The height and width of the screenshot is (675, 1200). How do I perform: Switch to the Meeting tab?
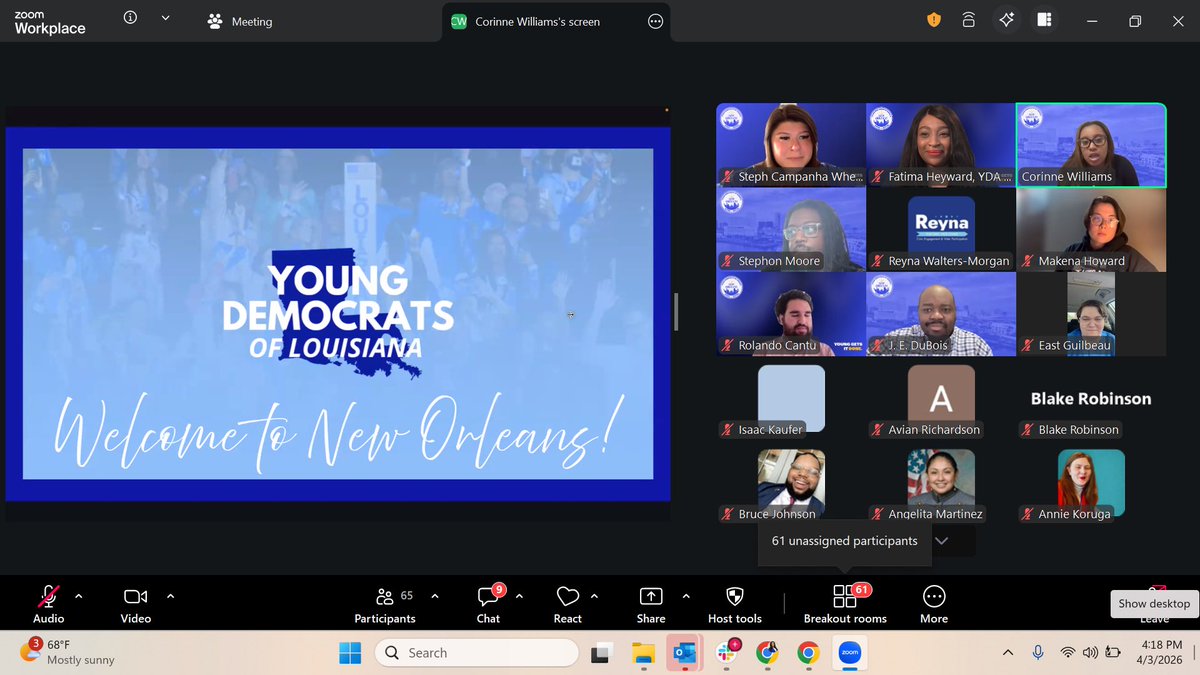coord(240,21)
